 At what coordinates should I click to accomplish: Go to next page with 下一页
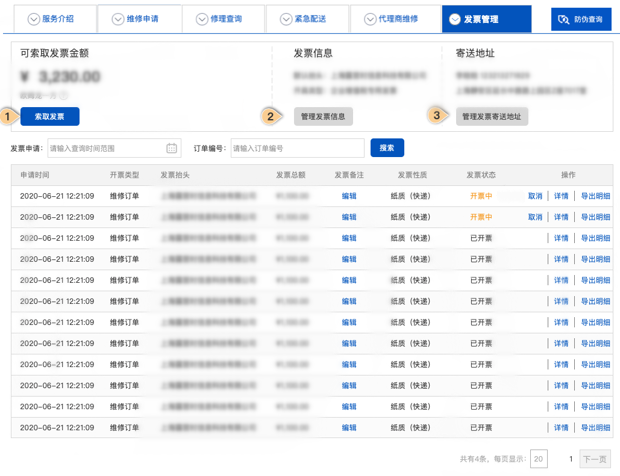595,459
